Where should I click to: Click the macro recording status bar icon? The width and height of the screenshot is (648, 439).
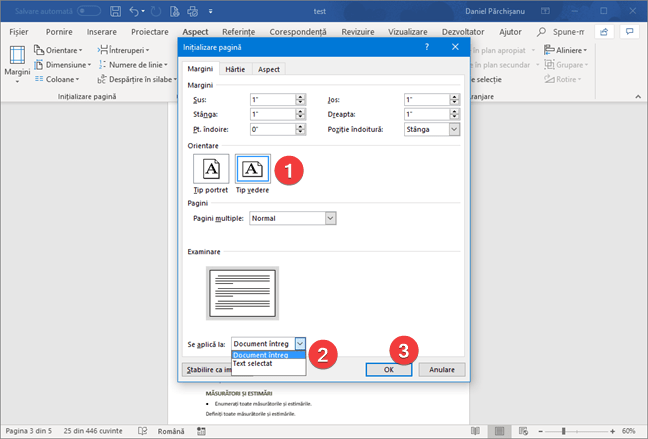201,431
